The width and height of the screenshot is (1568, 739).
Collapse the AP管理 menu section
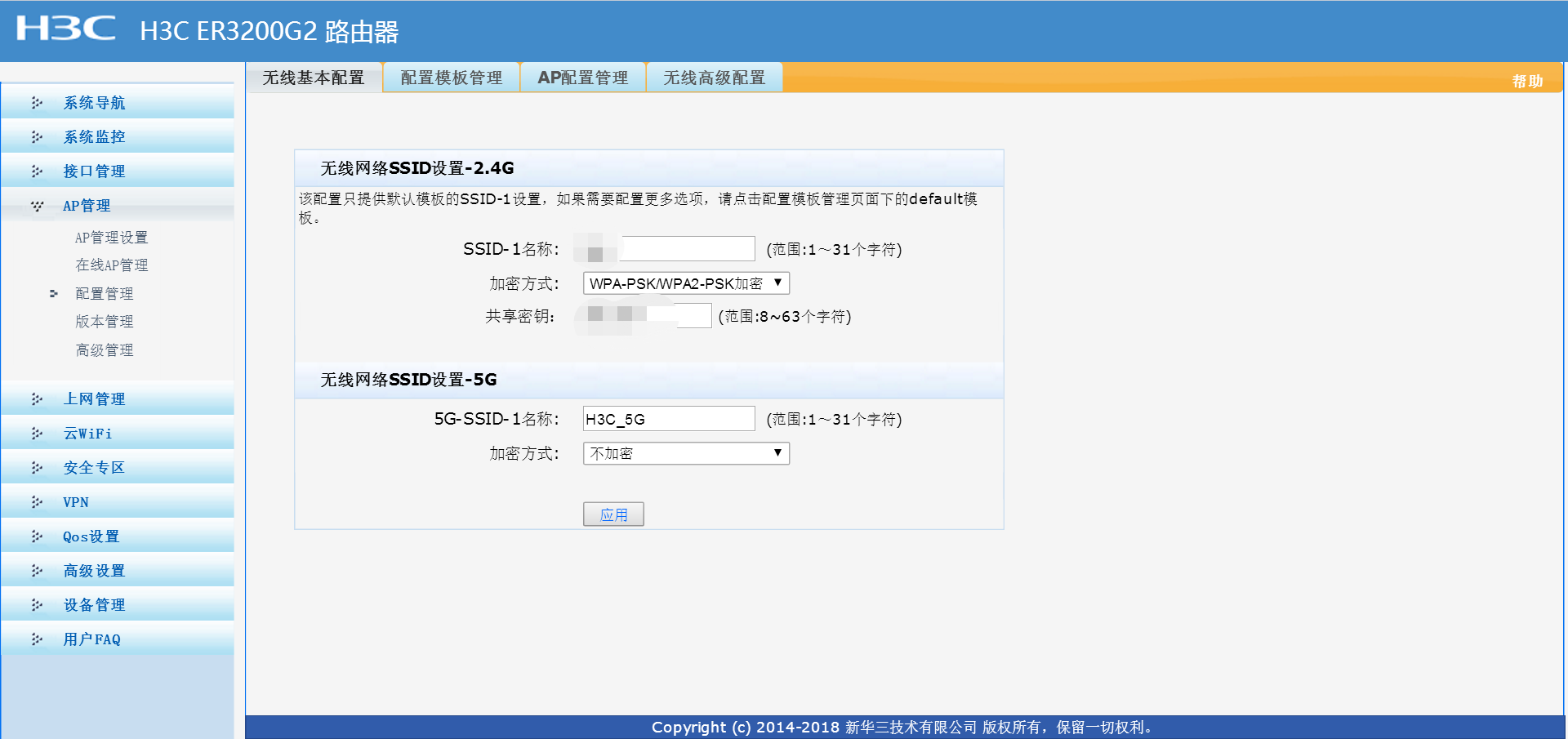pos(118,206)
